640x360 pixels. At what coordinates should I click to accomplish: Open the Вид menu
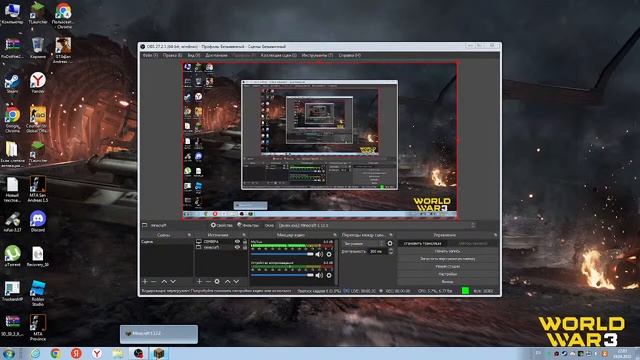tap(193, 55)
